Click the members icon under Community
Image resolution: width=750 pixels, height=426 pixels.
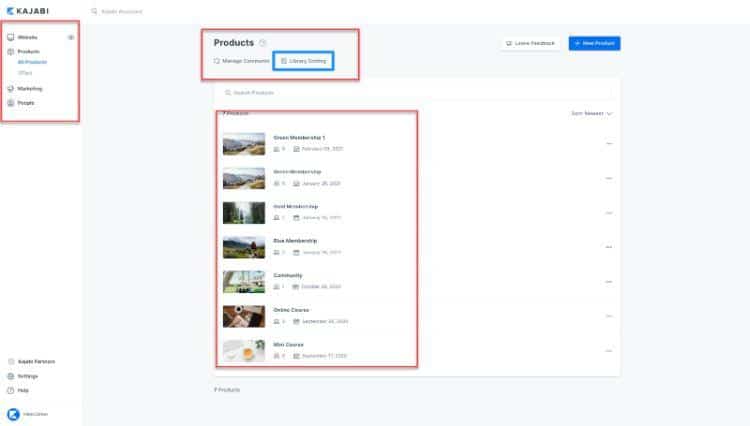click(276, 287)
